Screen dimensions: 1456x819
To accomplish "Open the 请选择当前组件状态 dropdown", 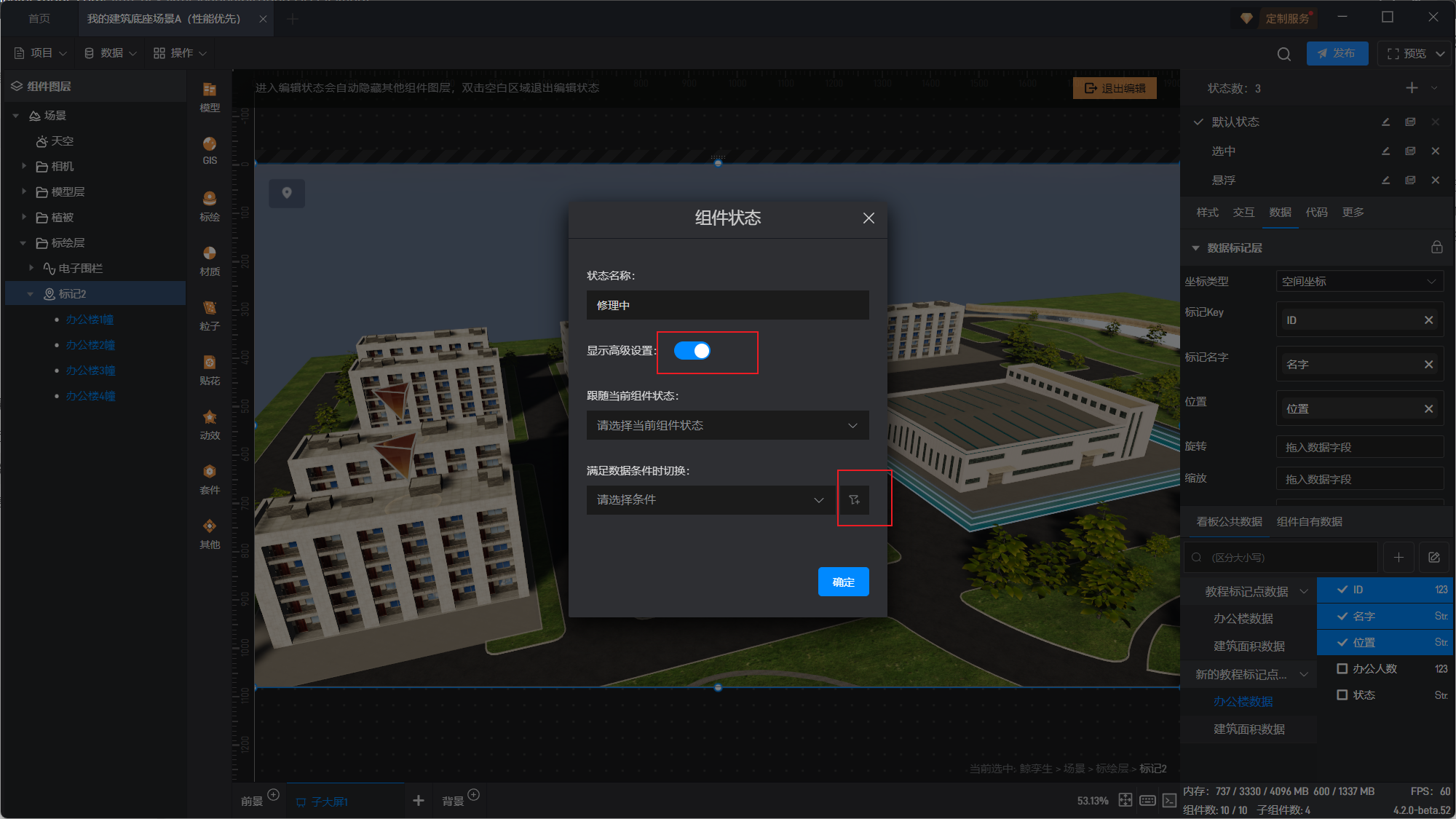I will coord(727,425).
